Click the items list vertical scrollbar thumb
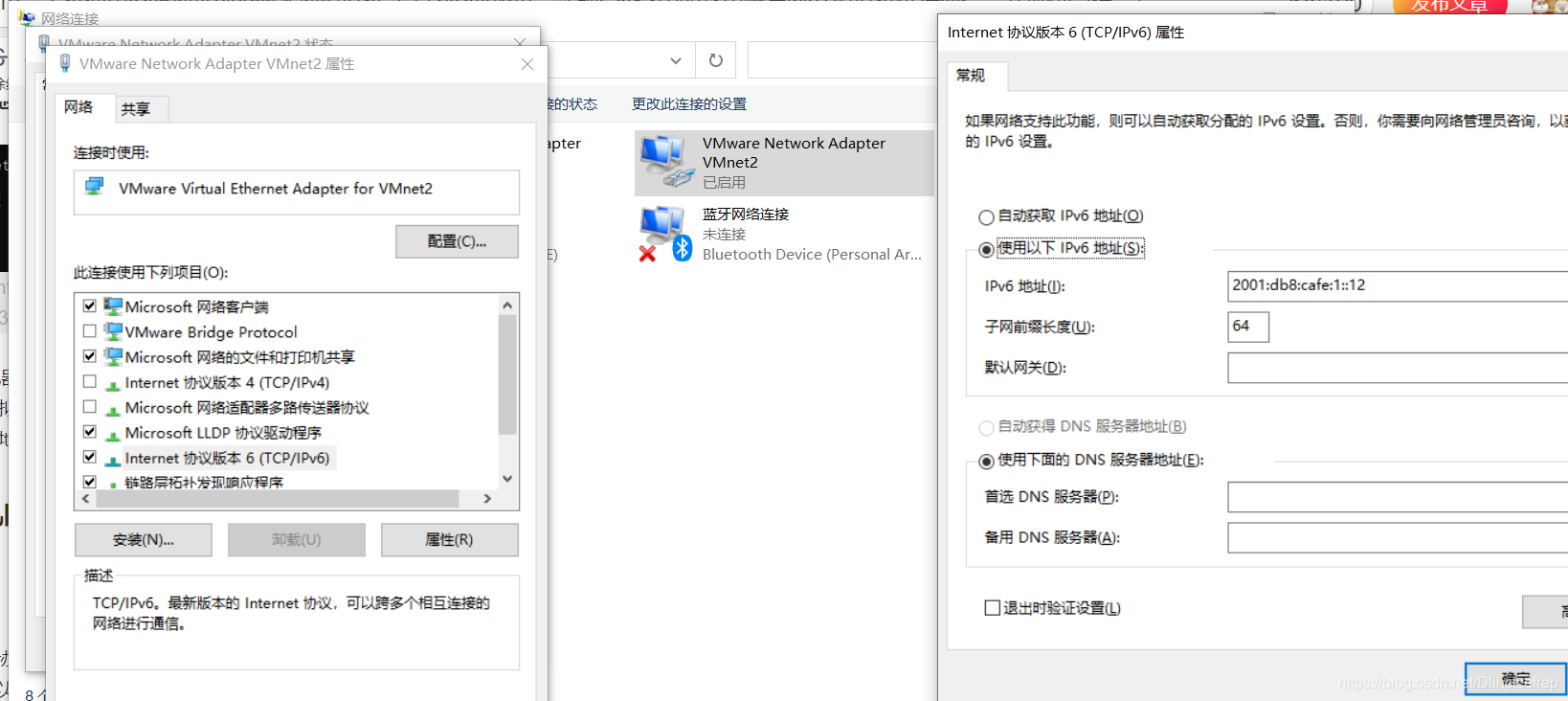The image size is (1568, 701). tap(507, 375)
